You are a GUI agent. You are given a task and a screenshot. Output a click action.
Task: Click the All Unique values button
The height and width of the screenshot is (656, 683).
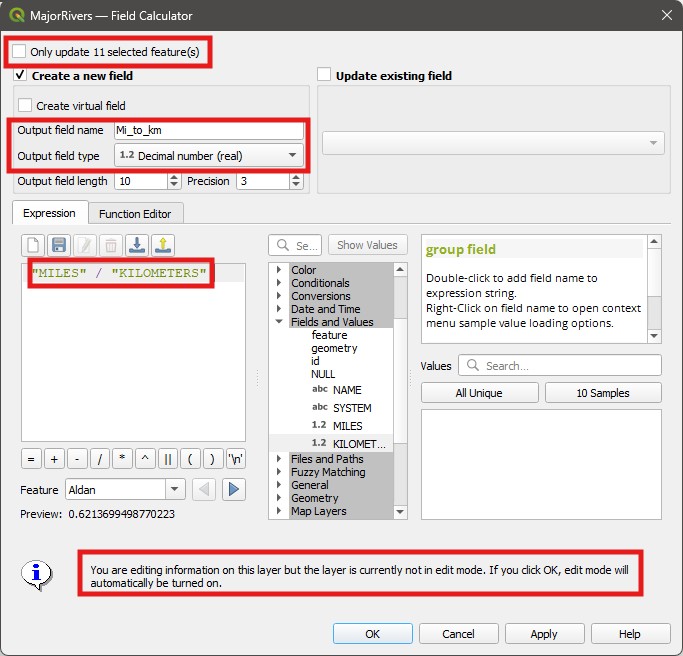pyautogui.click(x=479, y=393)
